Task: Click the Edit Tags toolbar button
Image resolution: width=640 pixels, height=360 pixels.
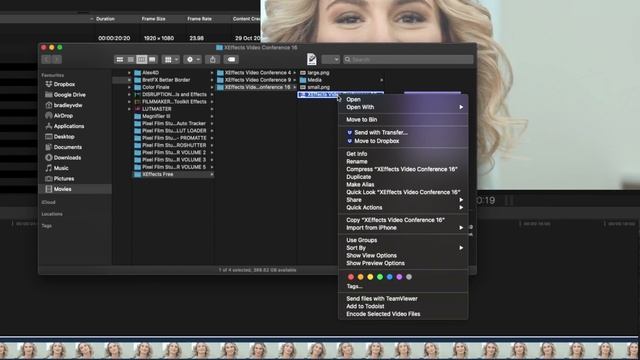Action: (x=231, y=60)
